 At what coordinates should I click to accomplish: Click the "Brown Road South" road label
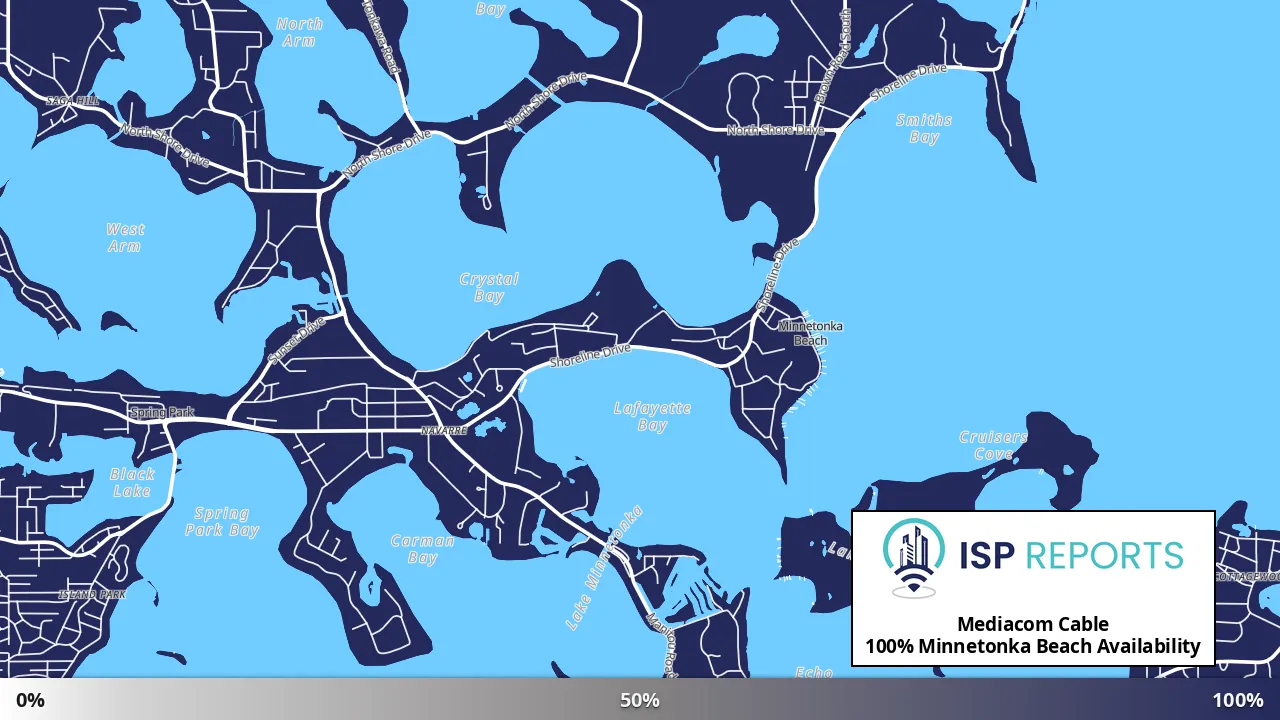831,56
